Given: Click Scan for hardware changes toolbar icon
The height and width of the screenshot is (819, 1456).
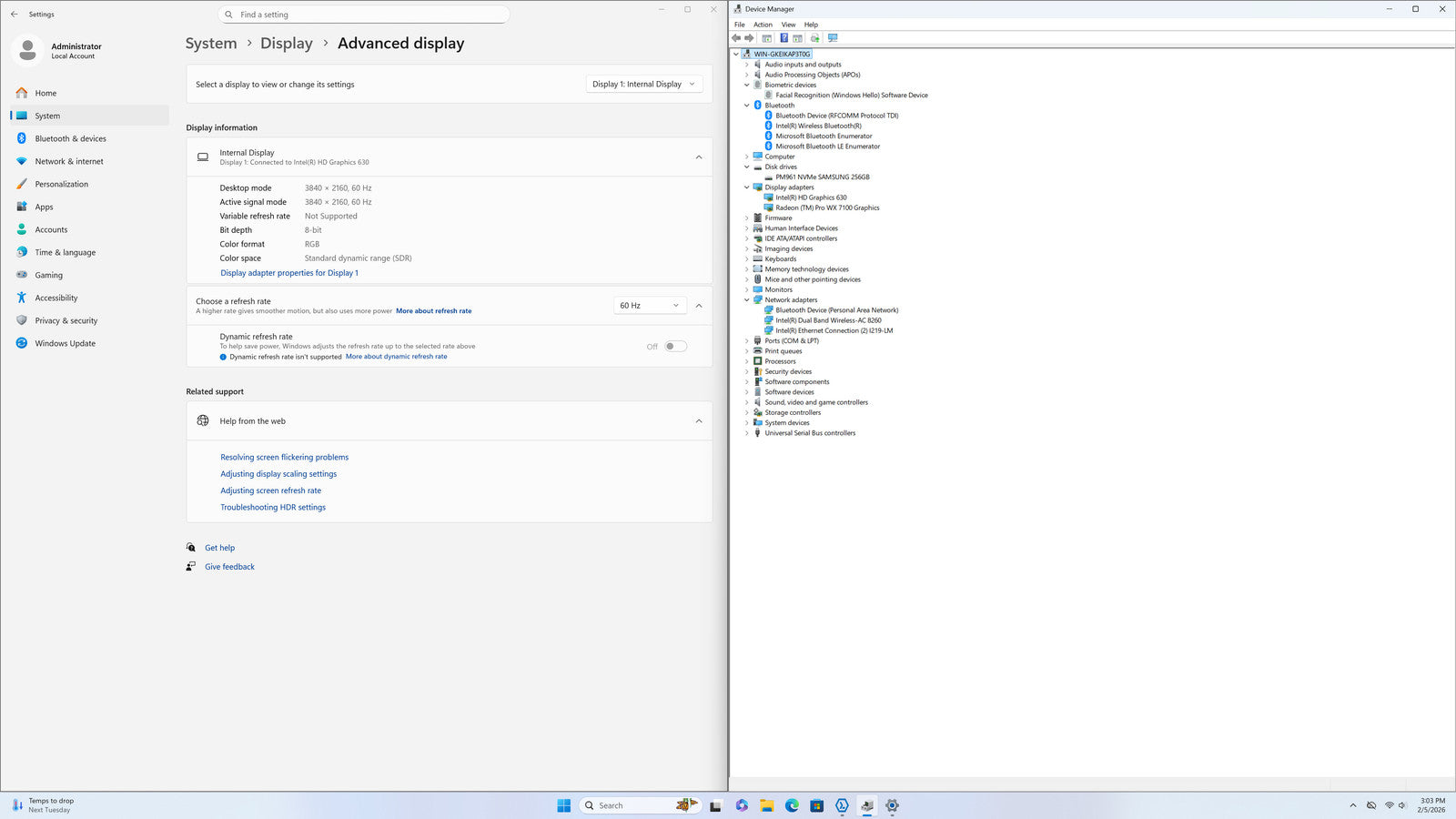Looking at the screenshot, I should [x=833, y=38].
